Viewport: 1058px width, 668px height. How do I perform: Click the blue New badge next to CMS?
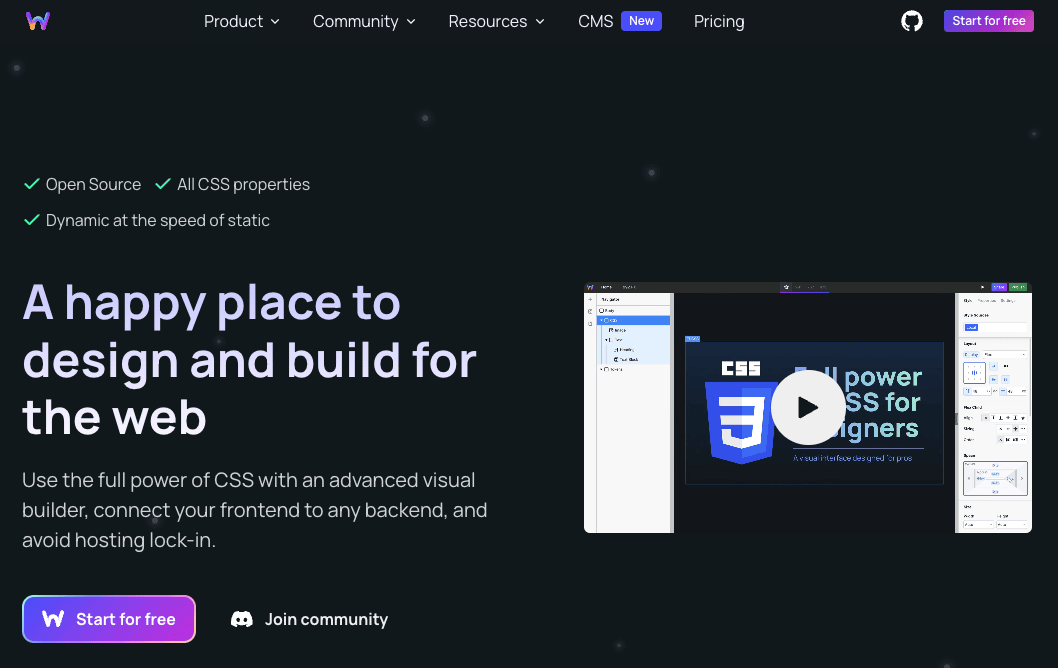pyautogui.click(x=641, y=20)
